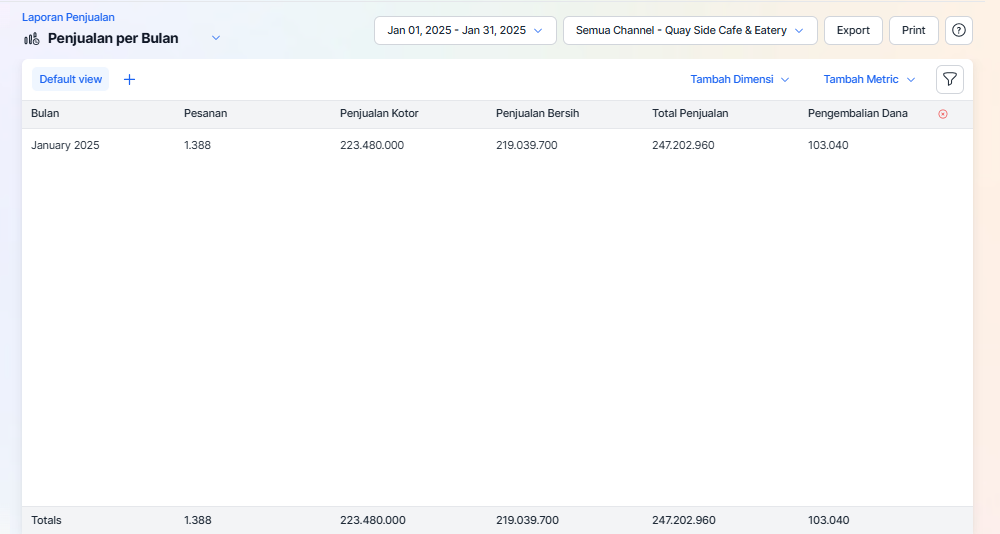Click the report icon beside Penjualan per Bulan

(32, 39)
